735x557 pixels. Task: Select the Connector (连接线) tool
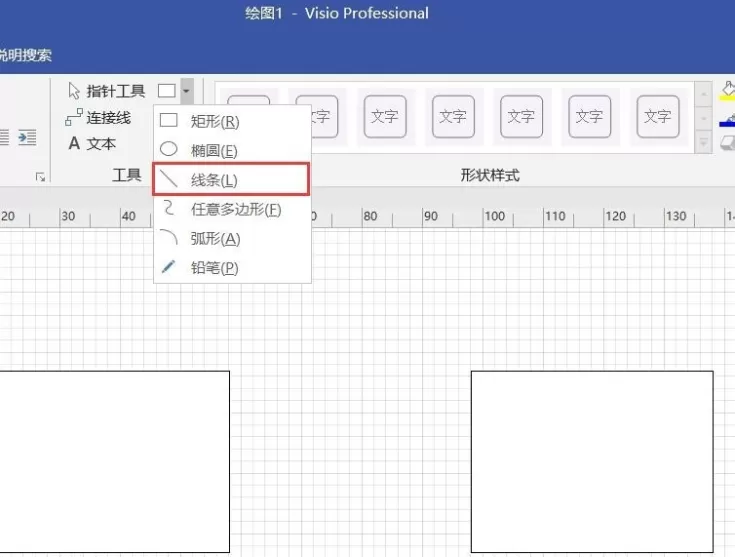pos(98,118)
